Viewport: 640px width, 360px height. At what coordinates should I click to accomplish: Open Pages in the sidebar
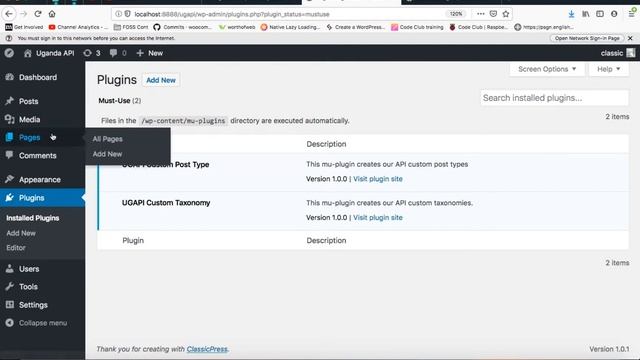pyautogui.click(x=29, y=138)
